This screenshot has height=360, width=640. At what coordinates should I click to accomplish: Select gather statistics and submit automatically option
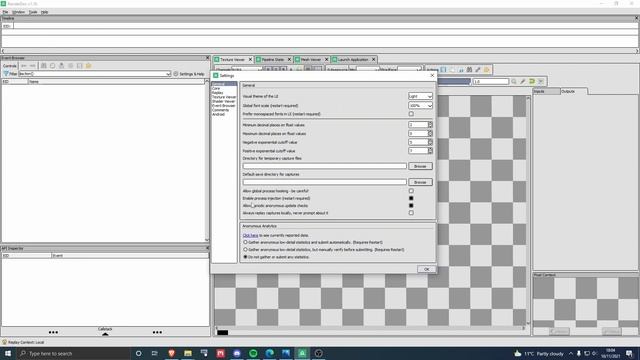245,242
